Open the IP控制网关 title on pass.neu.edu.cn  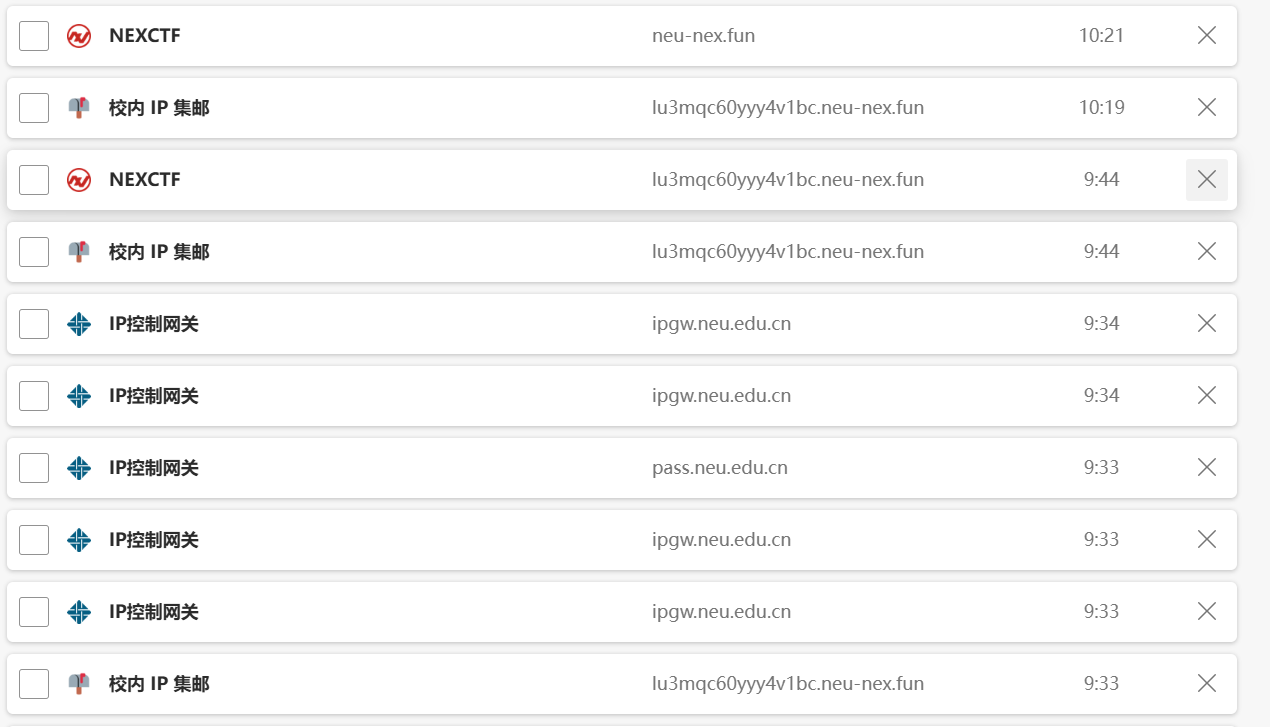[x=154, y=468]
